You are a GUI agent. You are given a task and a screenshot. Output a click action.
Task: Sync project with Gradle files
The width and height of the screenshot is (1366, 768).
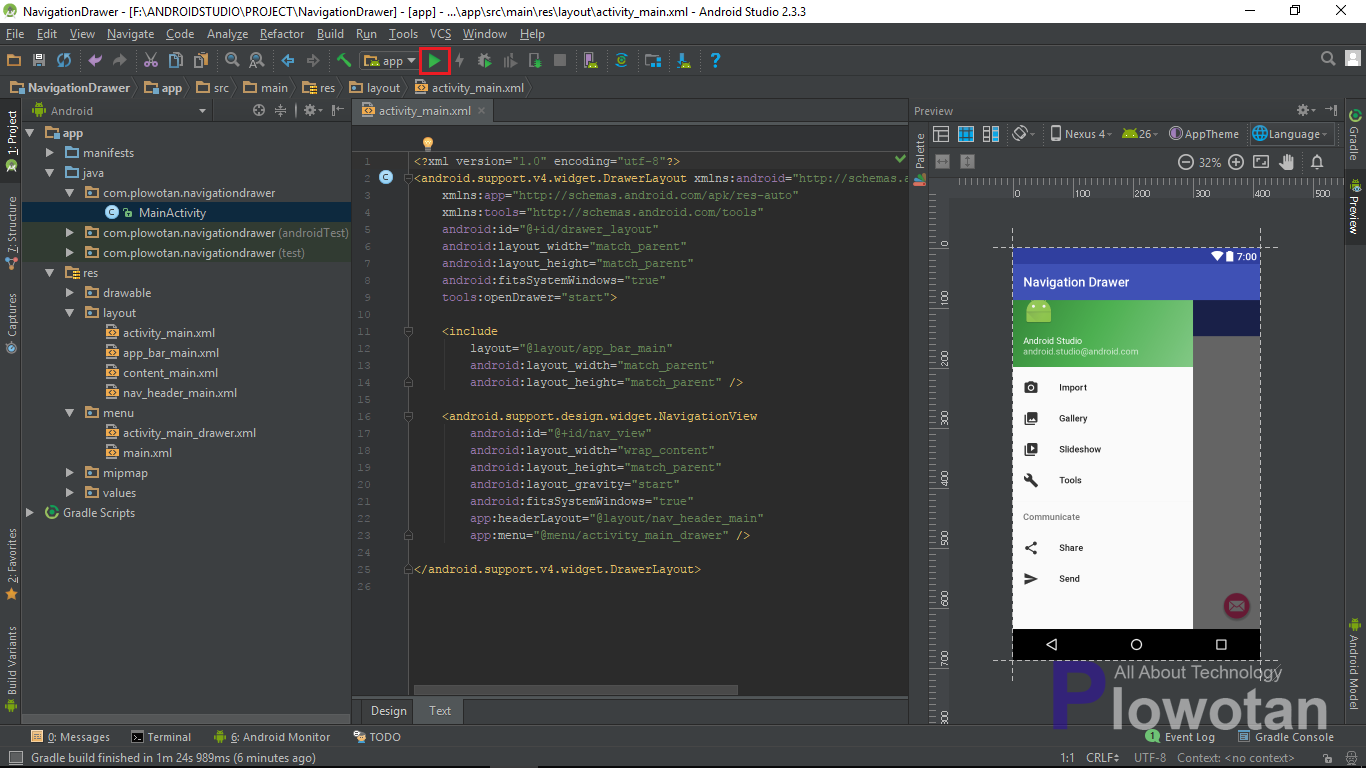(x=622, y=60)
